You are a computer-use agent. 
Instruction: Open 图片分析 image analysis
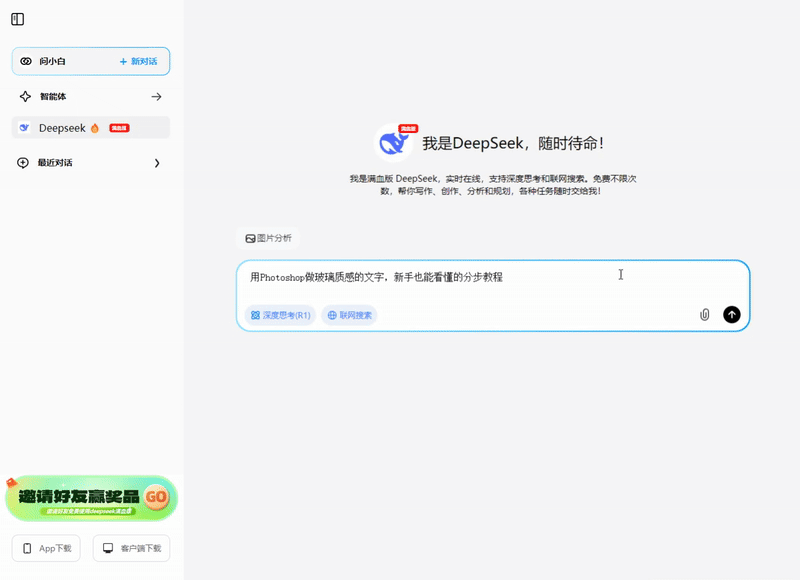(x=268, y=238)
